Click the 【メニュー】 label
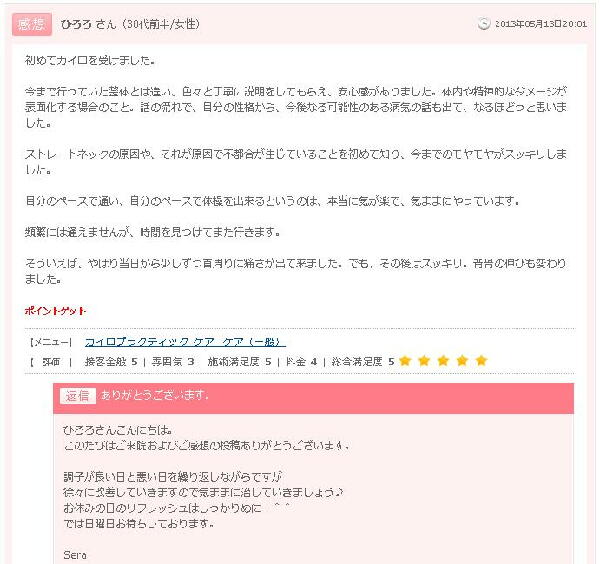The width and height of the screenshot is (600, 564). (x=50, y=342)
